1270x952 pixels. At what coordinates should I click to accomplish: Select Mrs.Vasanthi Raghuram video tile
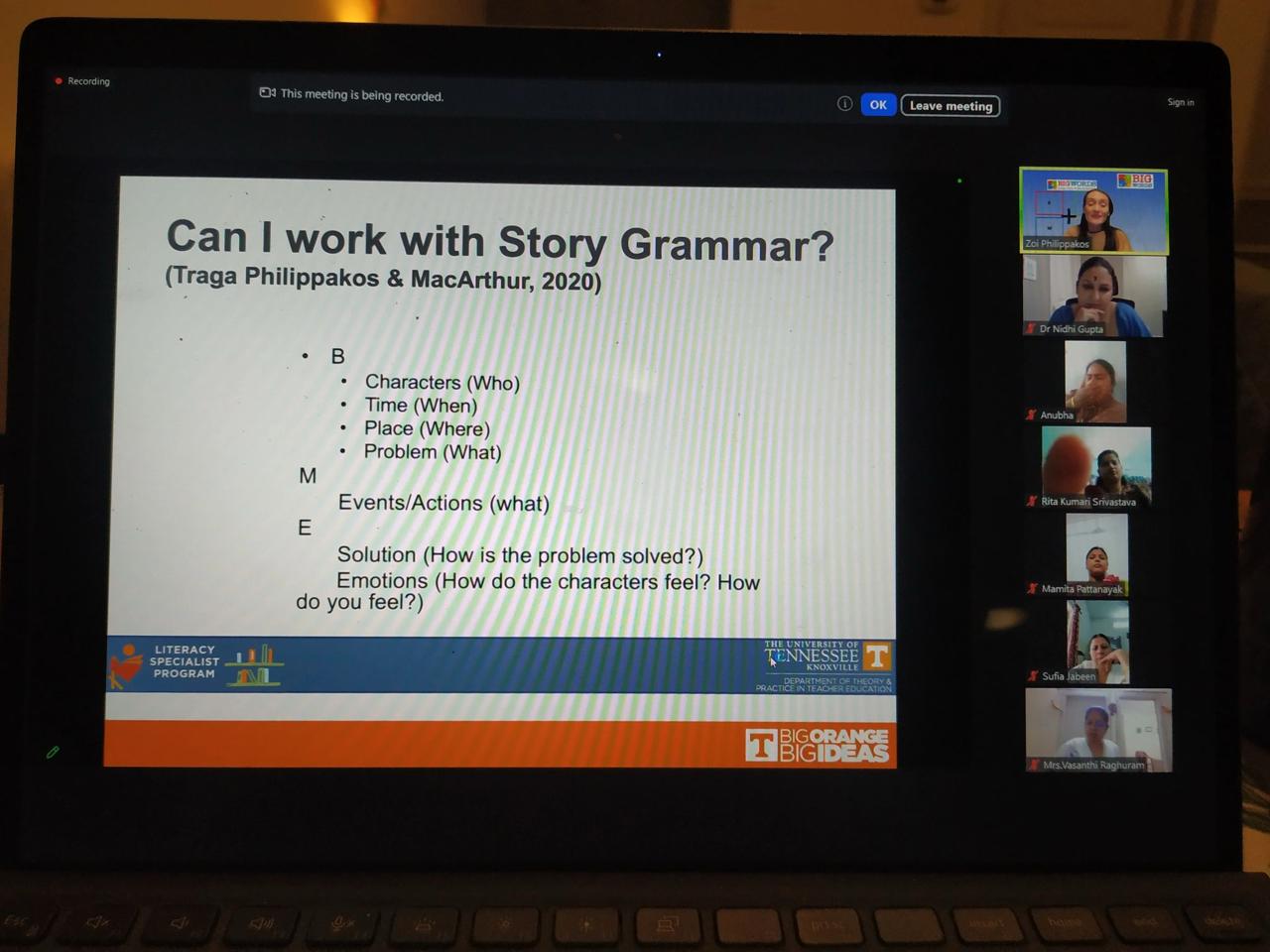tap(1098, 729)
